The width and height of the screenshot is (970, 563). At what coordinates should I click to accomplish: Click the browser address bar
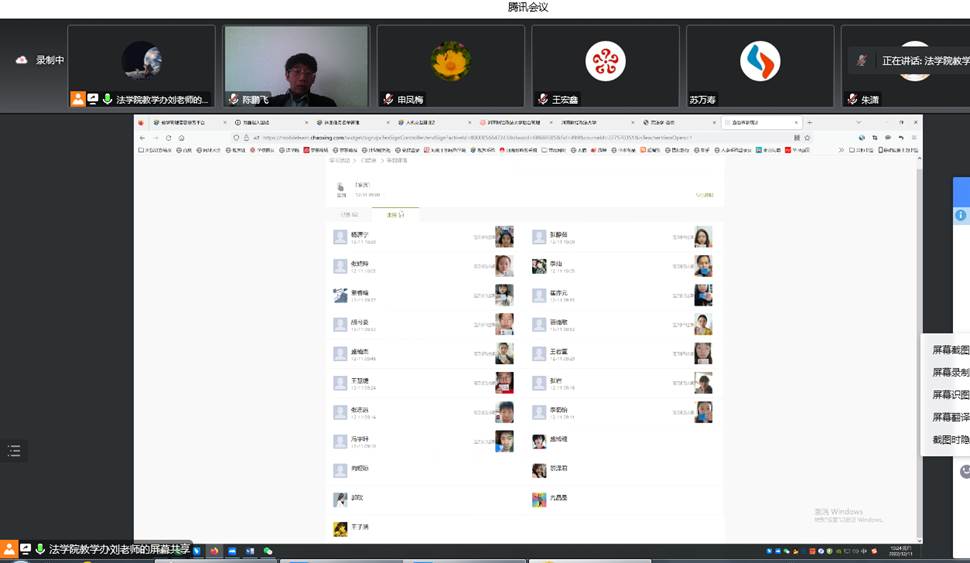coord(500,137)
